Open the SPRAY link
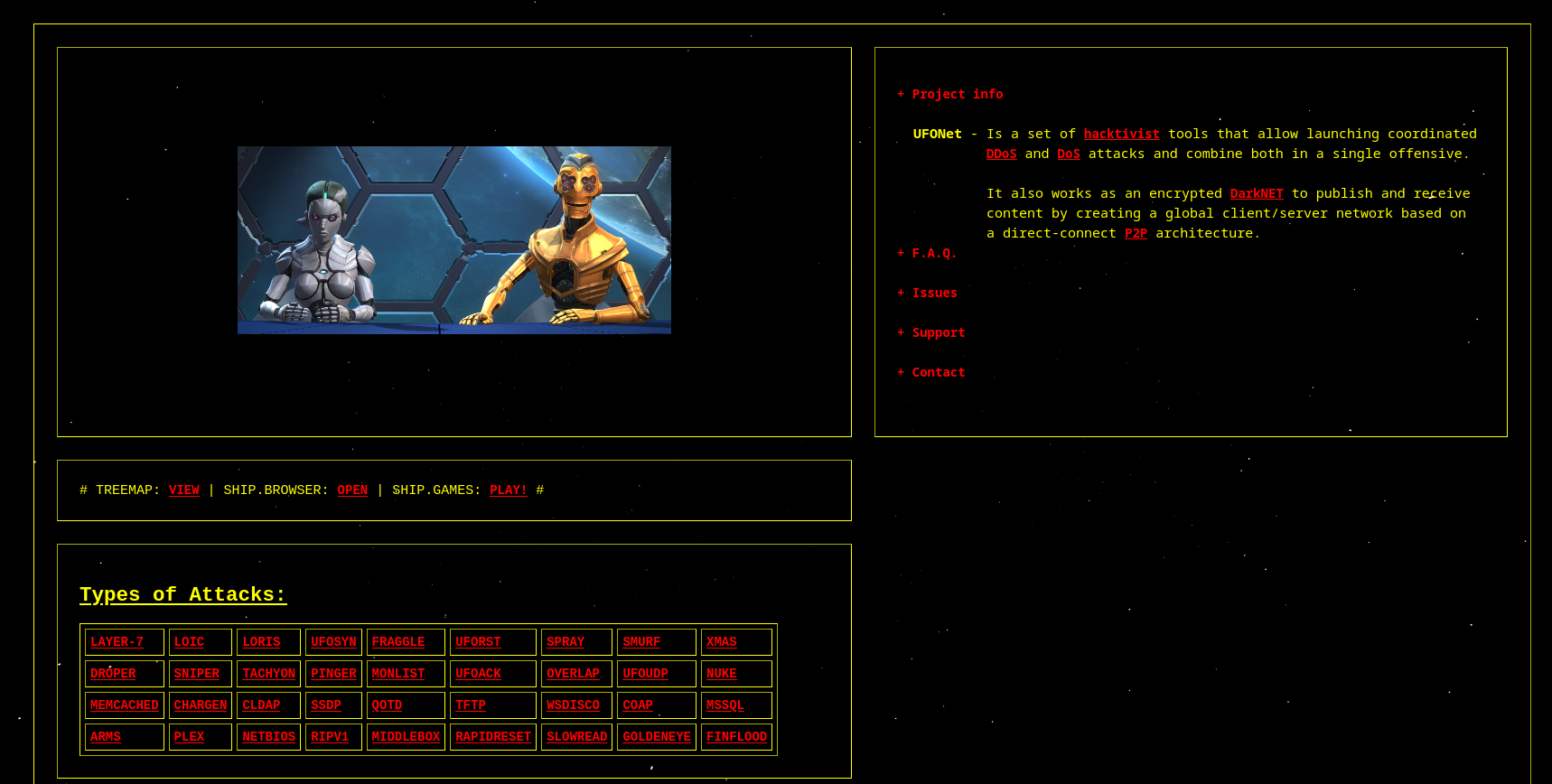 566,642
